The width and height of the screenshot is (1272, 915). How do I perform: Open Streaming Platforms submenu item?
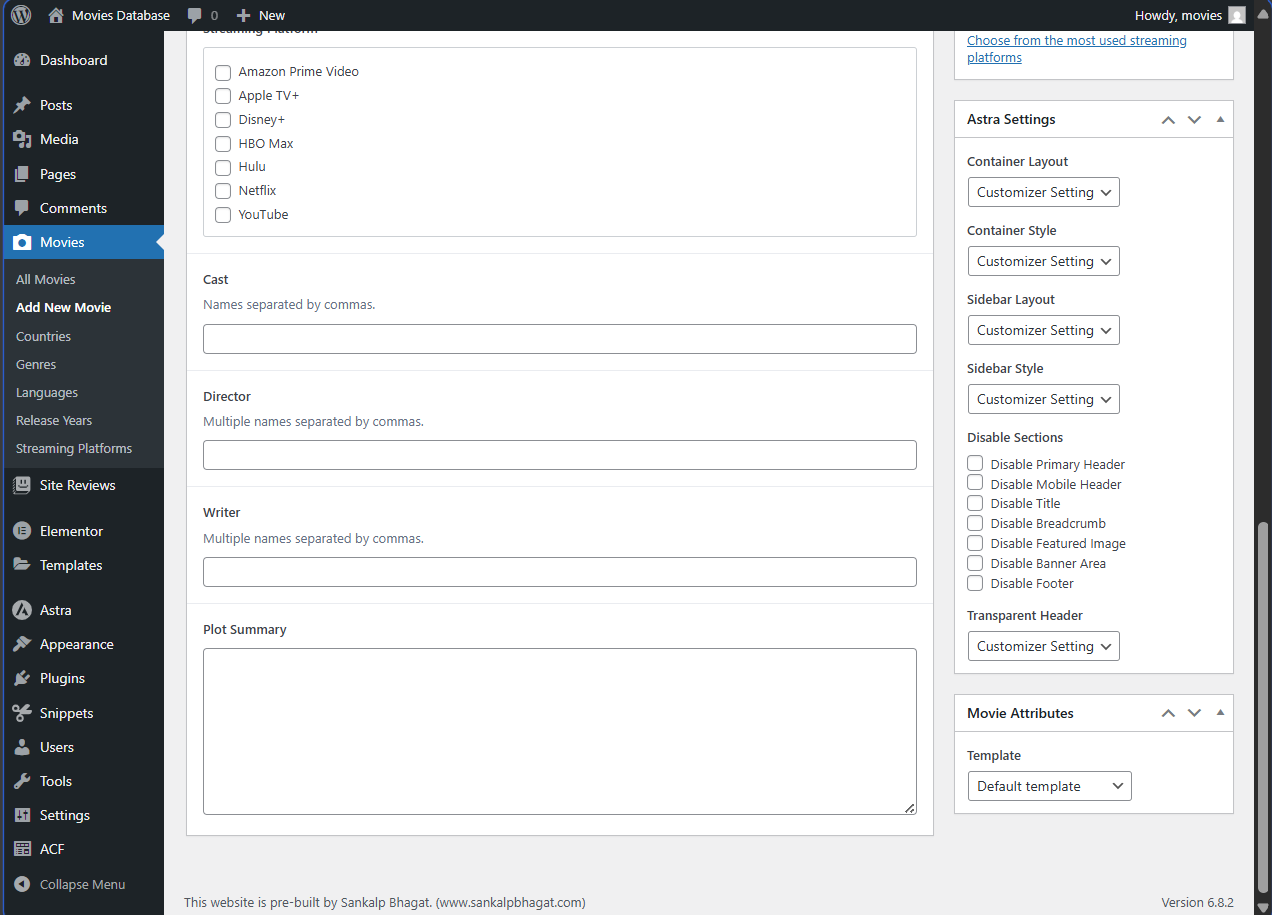[74, 448]
